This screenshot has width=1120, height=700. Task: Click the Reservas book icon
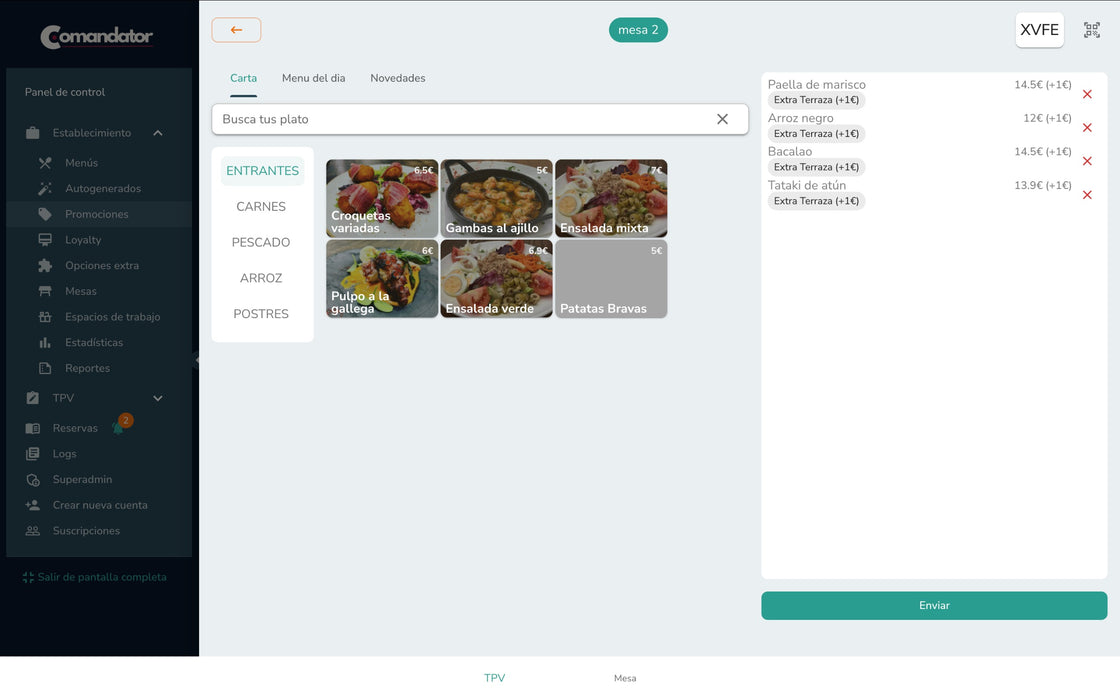(33, 429)
